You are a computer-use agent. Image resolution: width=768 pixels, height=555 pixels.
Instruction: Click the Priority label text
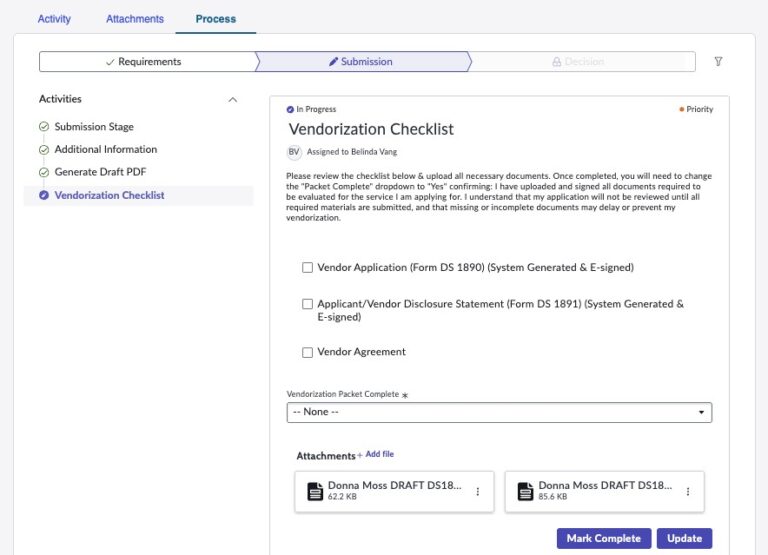699,109
